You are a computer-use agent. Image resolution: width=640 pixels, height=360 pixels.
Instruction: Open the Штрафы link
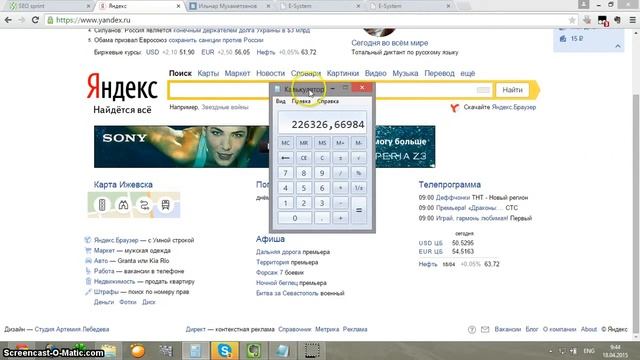click(106, 292)
